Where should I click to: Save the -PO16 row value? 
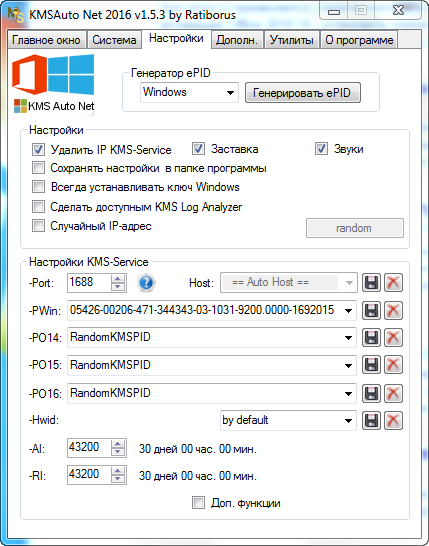click(x=371, y=393)
